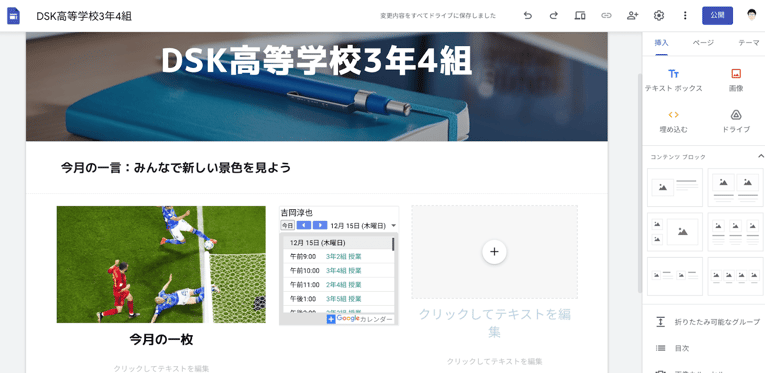Screen dimensions: 765x373
Task: Click the undo arrow icon
Action: pyautogui.click(x=527, y=16)
